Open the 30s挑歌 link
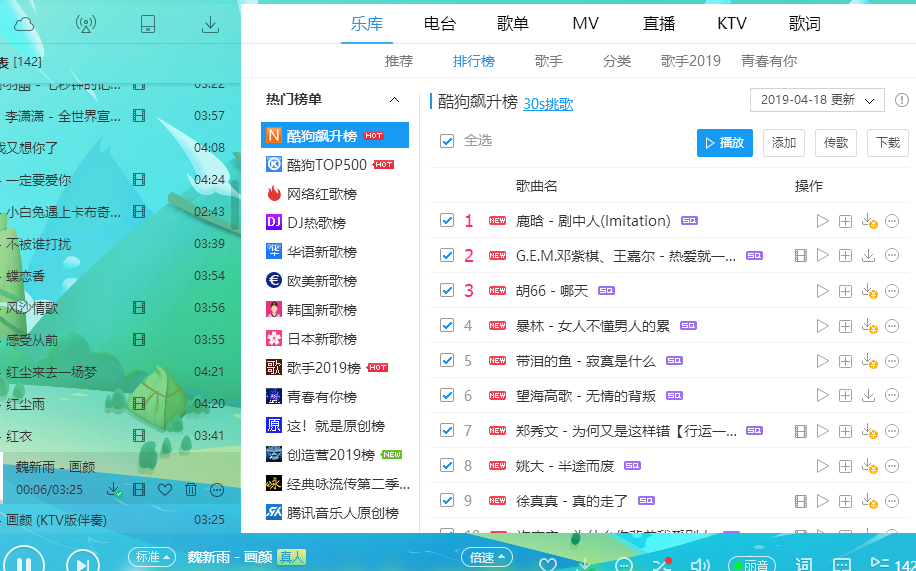The height and width of the screenshot is (571, 916). 548,103
